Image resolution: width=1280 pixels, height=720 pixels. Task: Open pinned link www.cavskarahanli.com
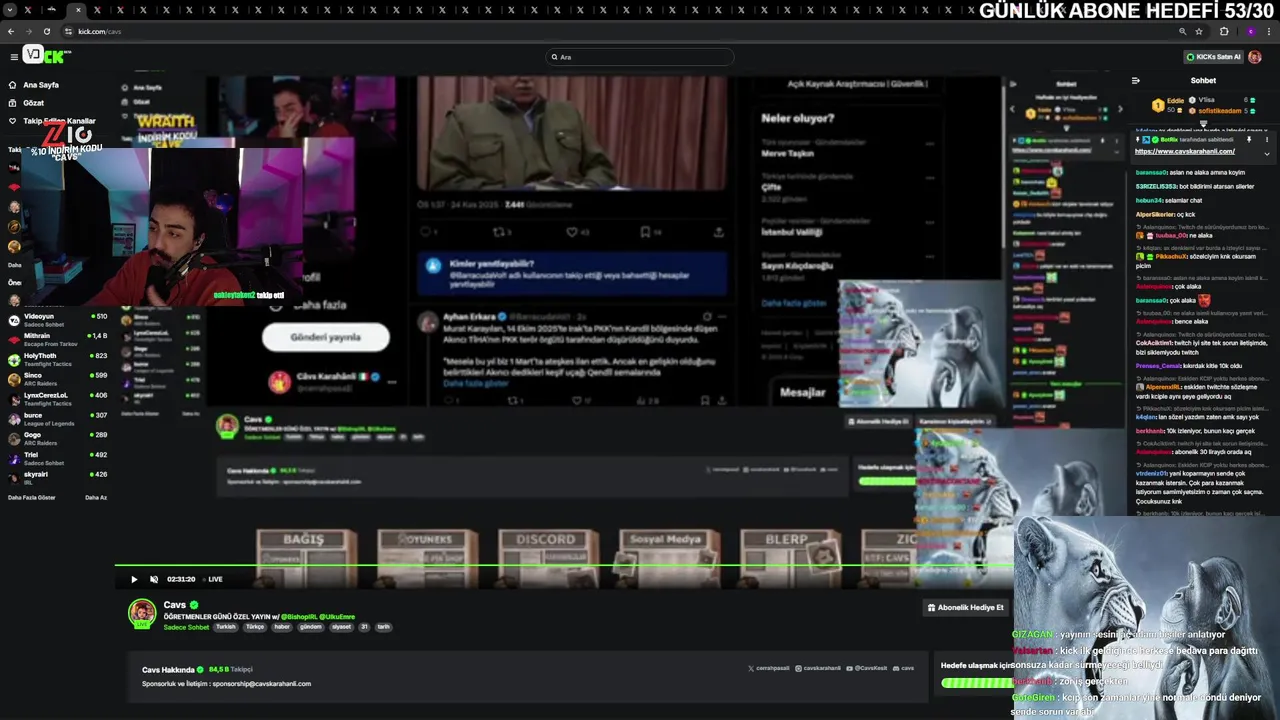tap(1185, 151)
